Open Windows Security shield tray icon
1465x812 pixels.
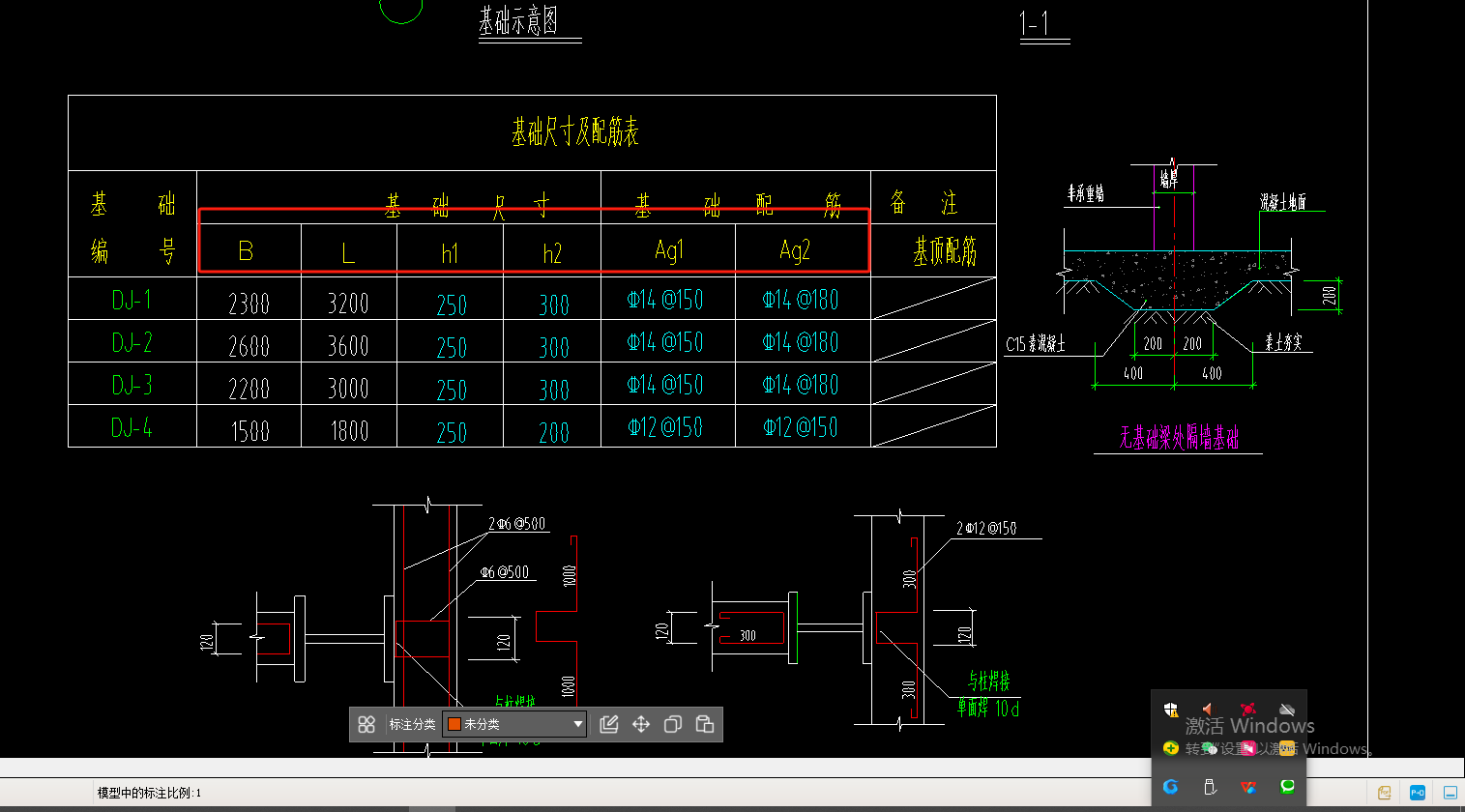pos(1171,710)
